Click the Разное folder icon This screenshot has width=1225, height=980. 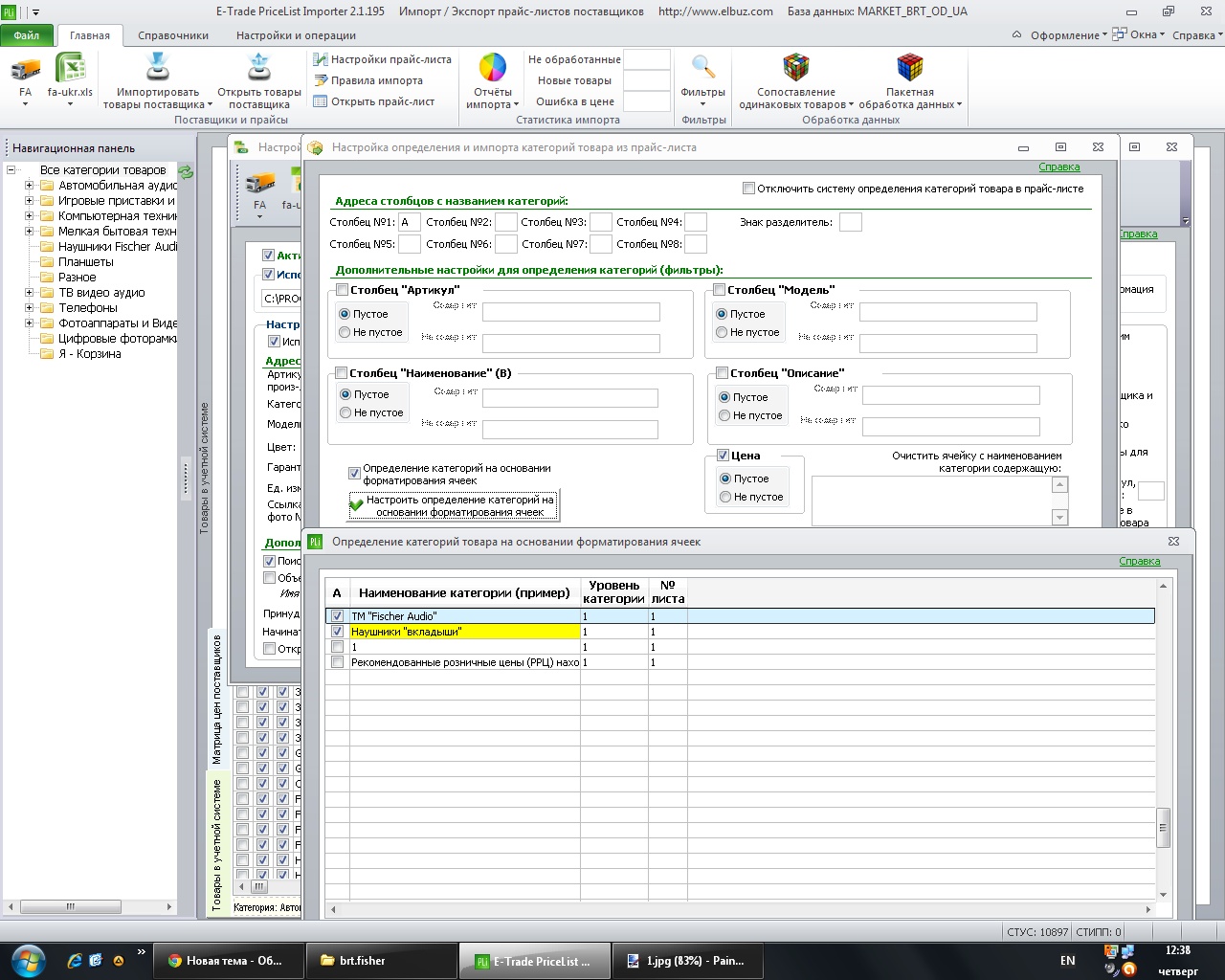click(x=47, y=278)
